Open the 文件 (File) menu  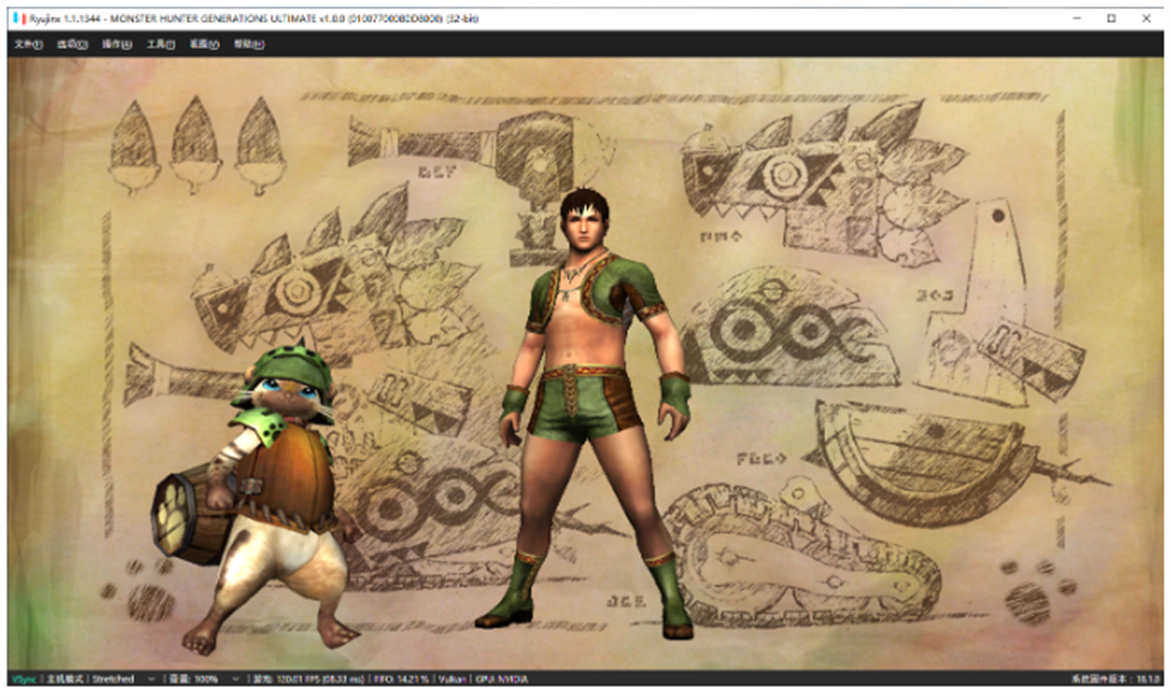coord(28,45)
